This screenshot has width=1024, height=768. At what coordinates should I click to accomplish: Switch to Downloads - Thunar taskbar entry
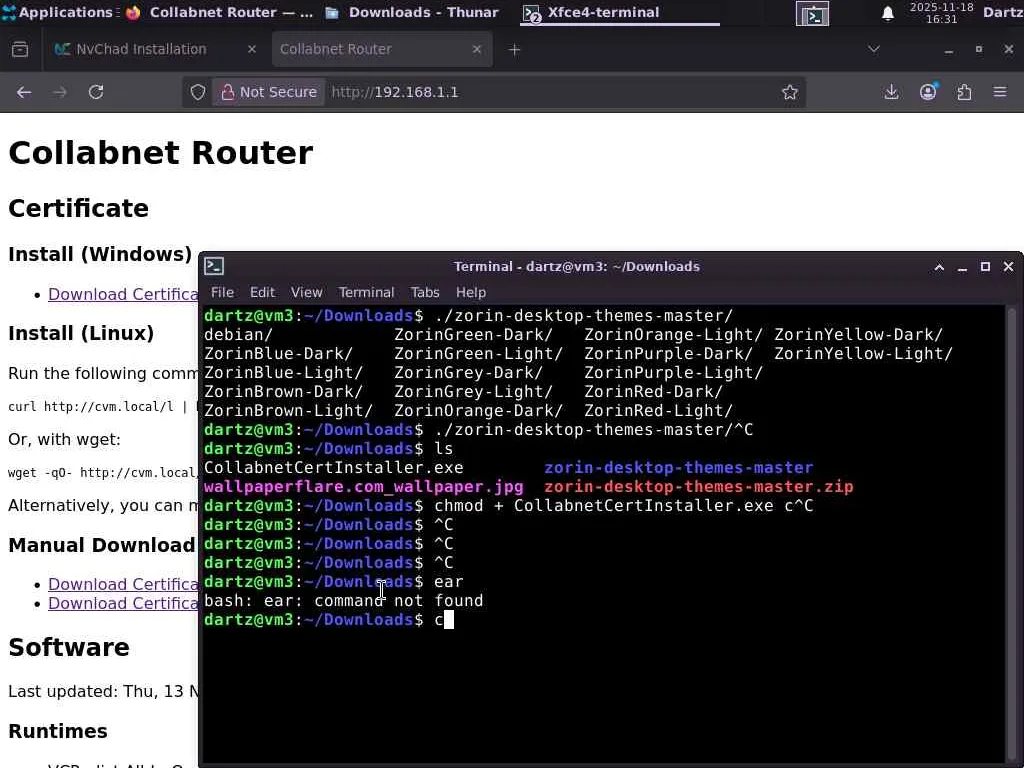(413, 12)
